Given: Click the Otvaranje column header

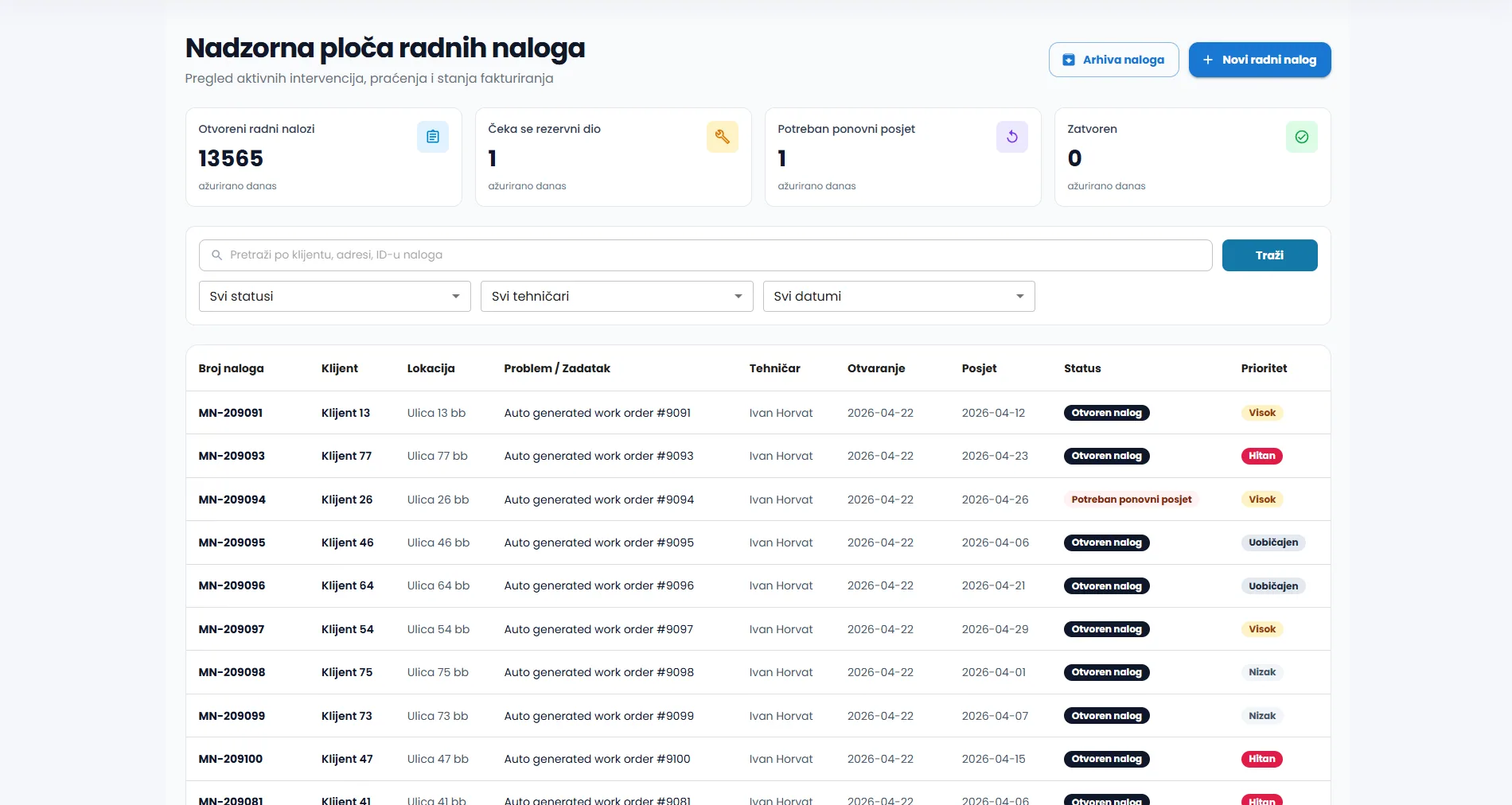Looking at the screenshot, I should pos(876,368).
